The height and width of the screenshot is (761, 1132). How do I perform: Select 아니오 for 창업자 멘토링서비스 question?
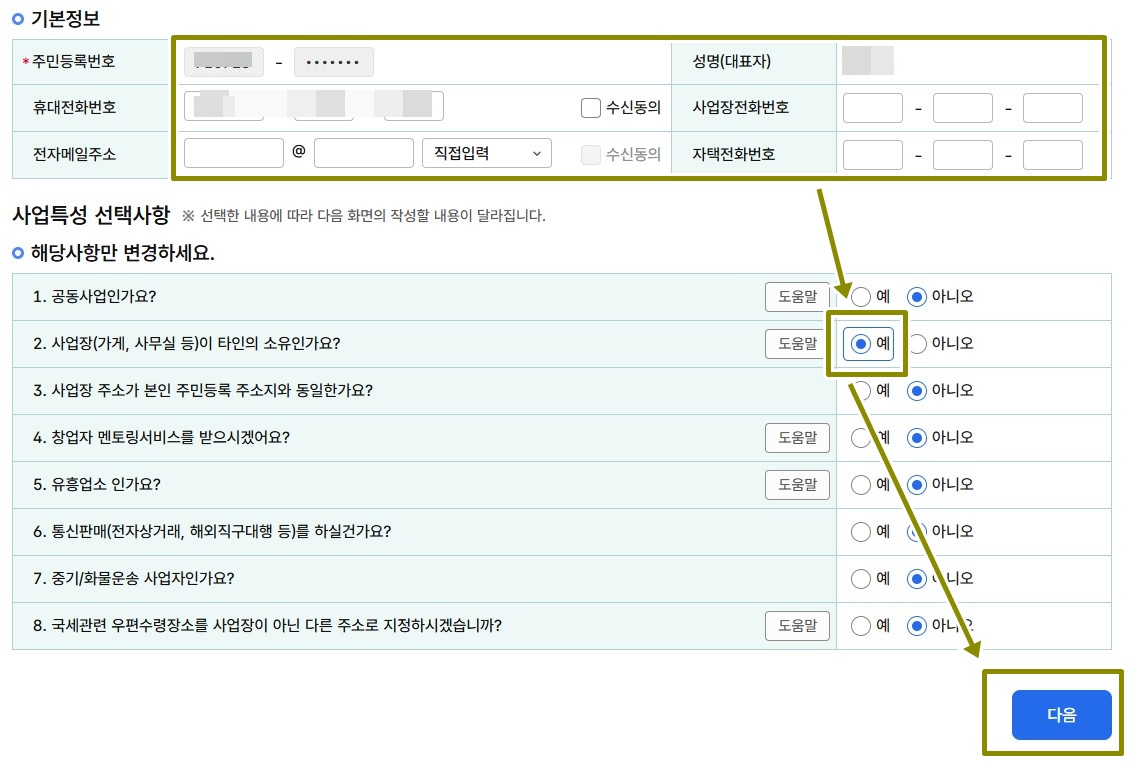pos(917,438)
